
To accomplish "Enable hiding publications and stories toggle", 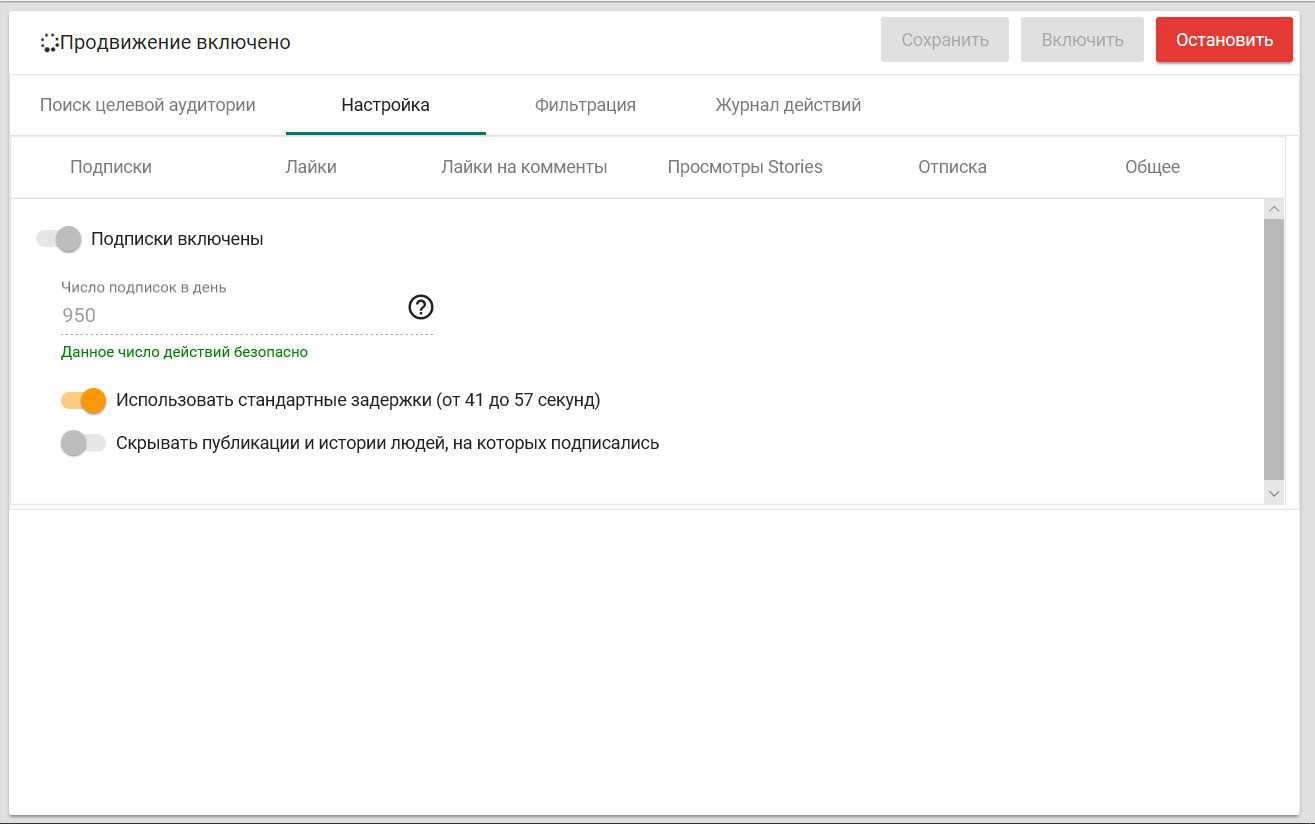I will [83, 443].
